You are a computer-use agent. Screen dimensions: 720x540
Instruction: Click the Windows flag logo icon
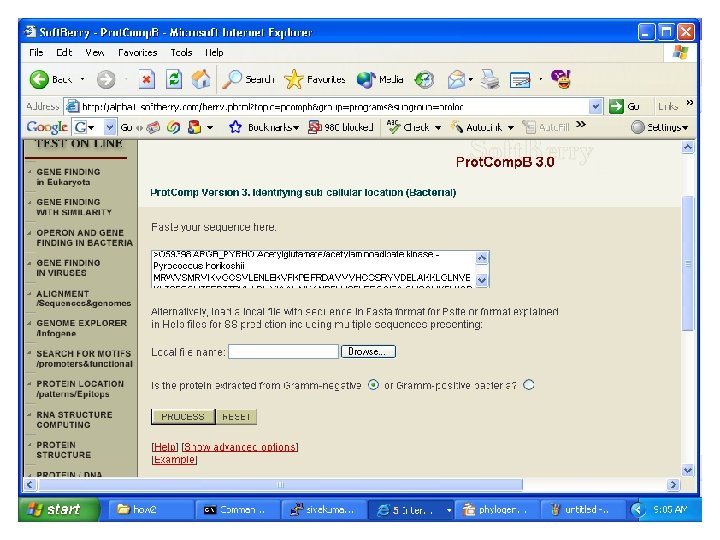681,52
